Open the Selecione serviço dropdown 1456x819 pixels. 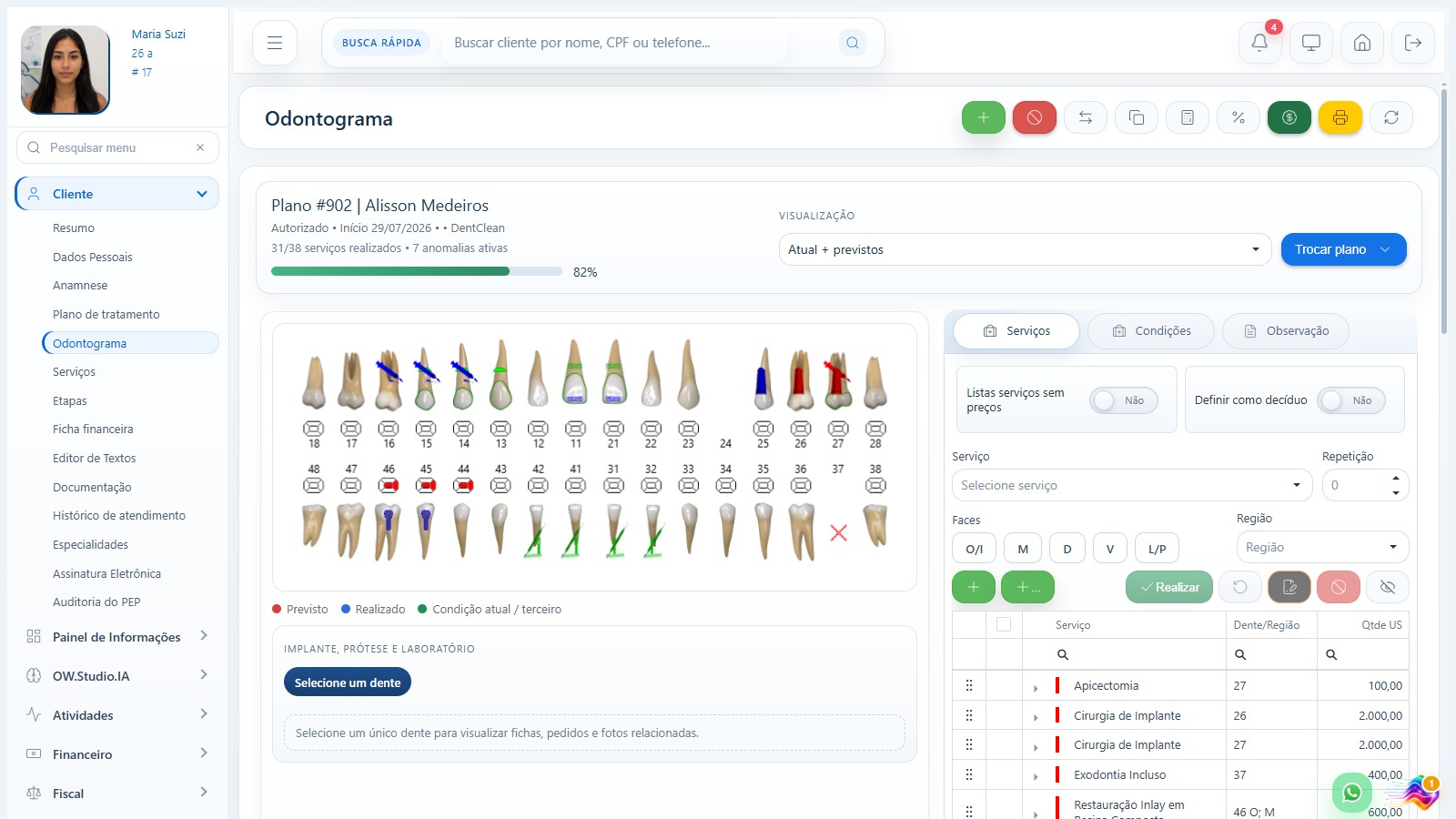(x=1132, y=485)
